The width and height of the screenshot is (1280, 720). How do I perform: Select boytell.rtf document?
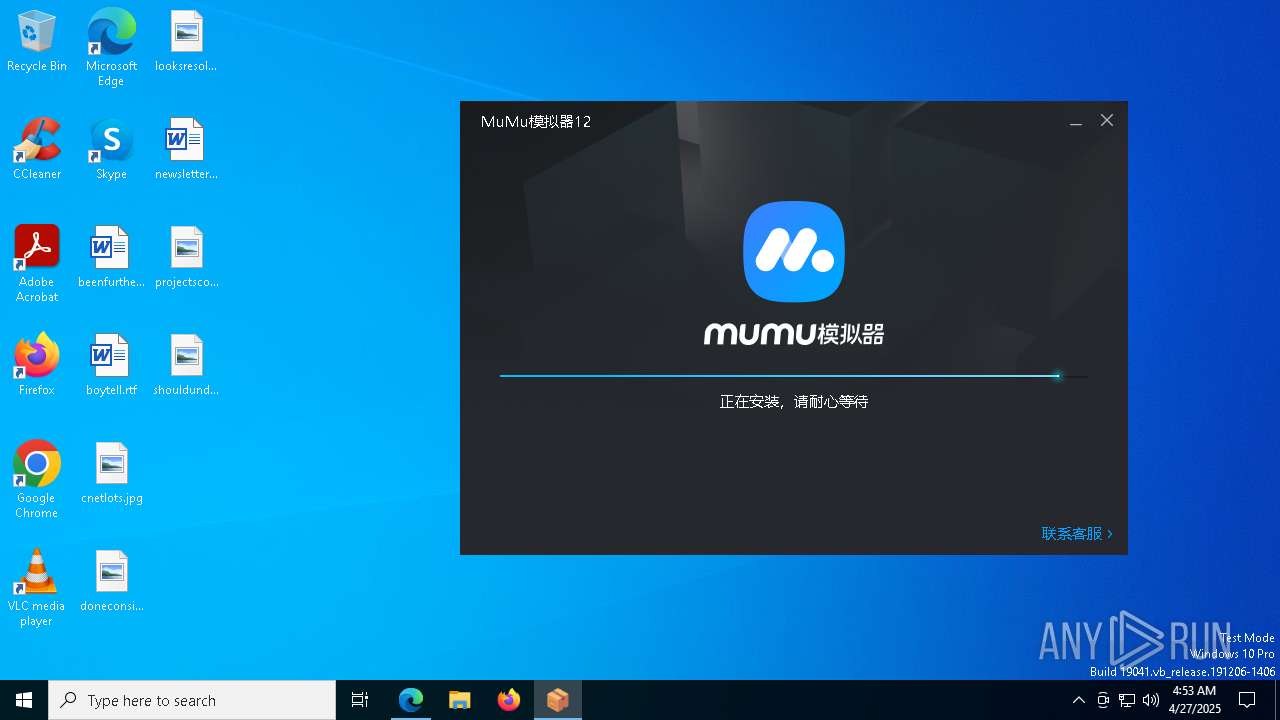coord(111,366)
